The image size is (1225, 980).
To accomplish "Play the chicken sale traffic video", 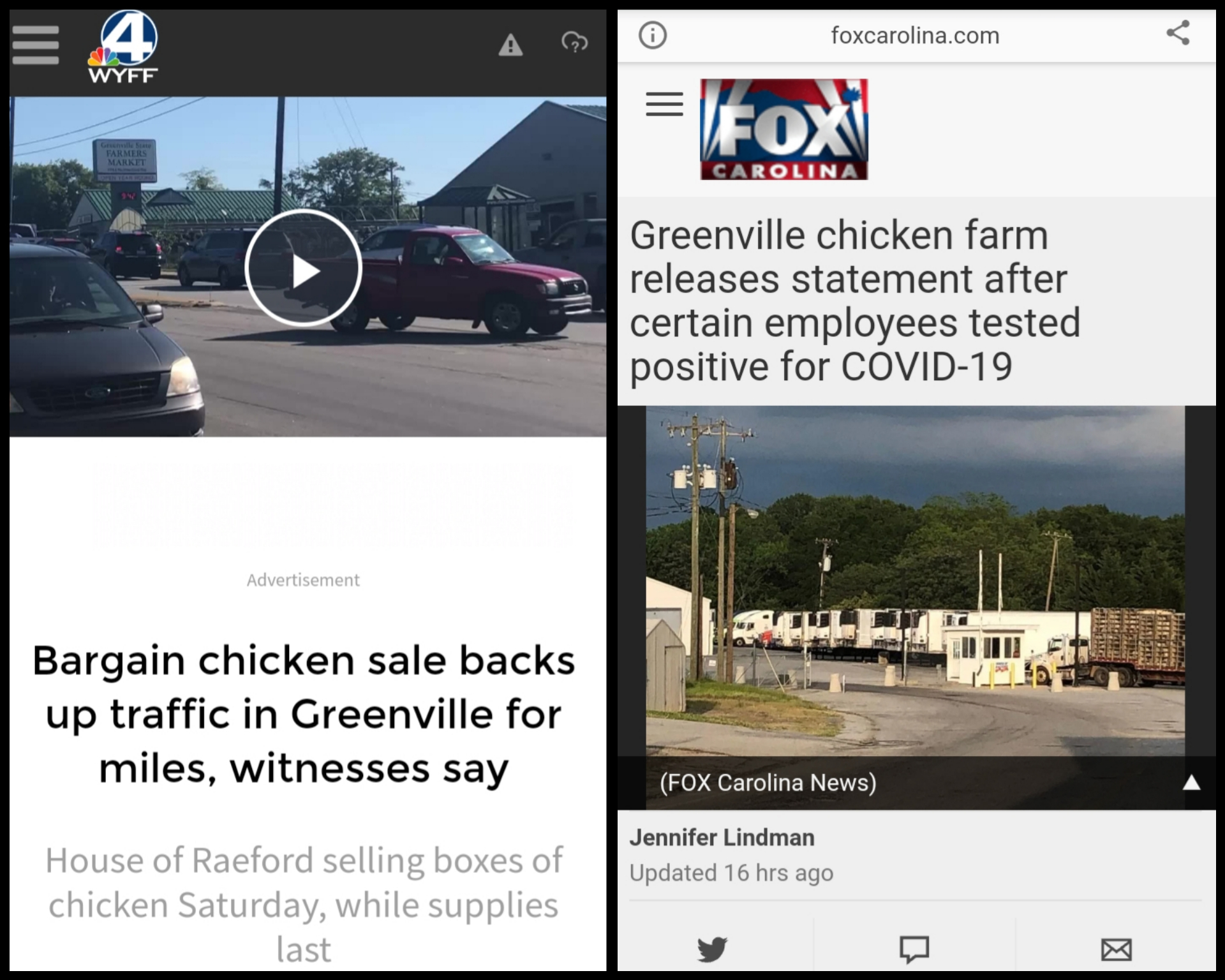I will pos(304,268).
